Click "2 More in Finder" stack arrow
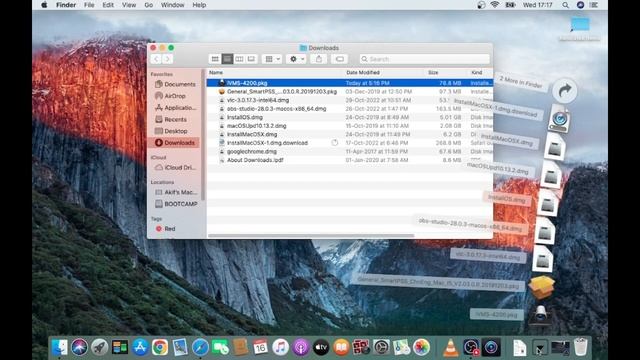This screenshot has height=360, width=640. tap(565, 90)
